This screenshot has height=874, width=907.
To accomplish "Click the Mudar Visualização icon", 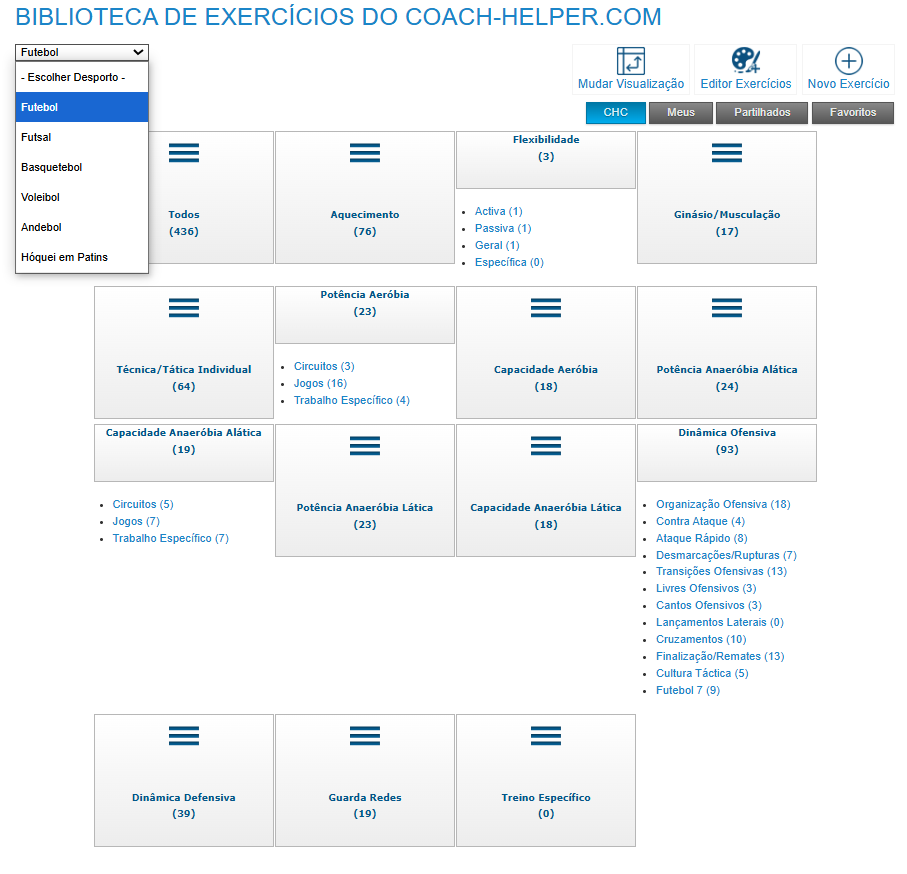I will [631, 61].
